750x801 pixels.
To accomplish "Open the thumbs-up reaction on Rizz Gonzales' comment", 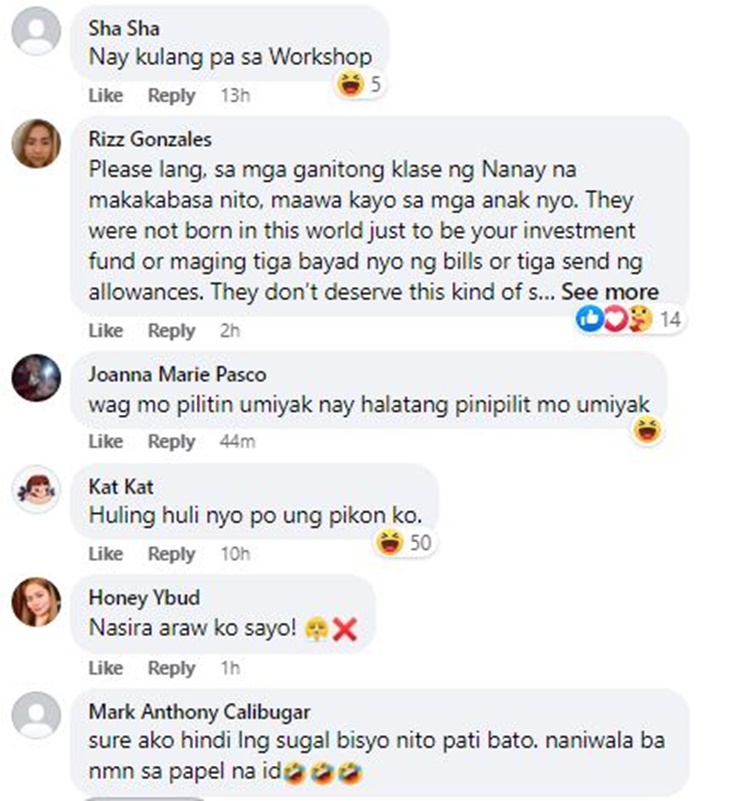I will (x=590, y=319).
